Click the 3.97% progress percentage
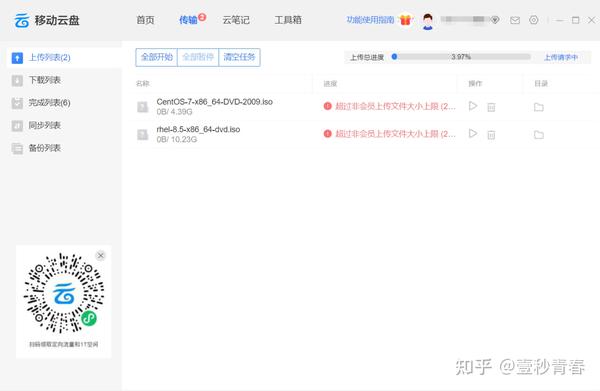The image size is (600, 391). coord(461,57)
